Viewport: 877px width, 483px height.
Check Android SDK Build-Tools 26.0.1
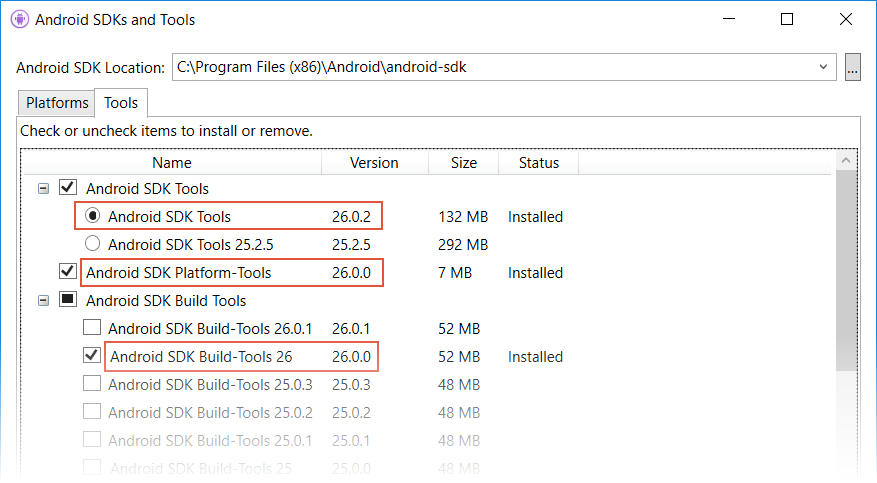tap(92, 327)
